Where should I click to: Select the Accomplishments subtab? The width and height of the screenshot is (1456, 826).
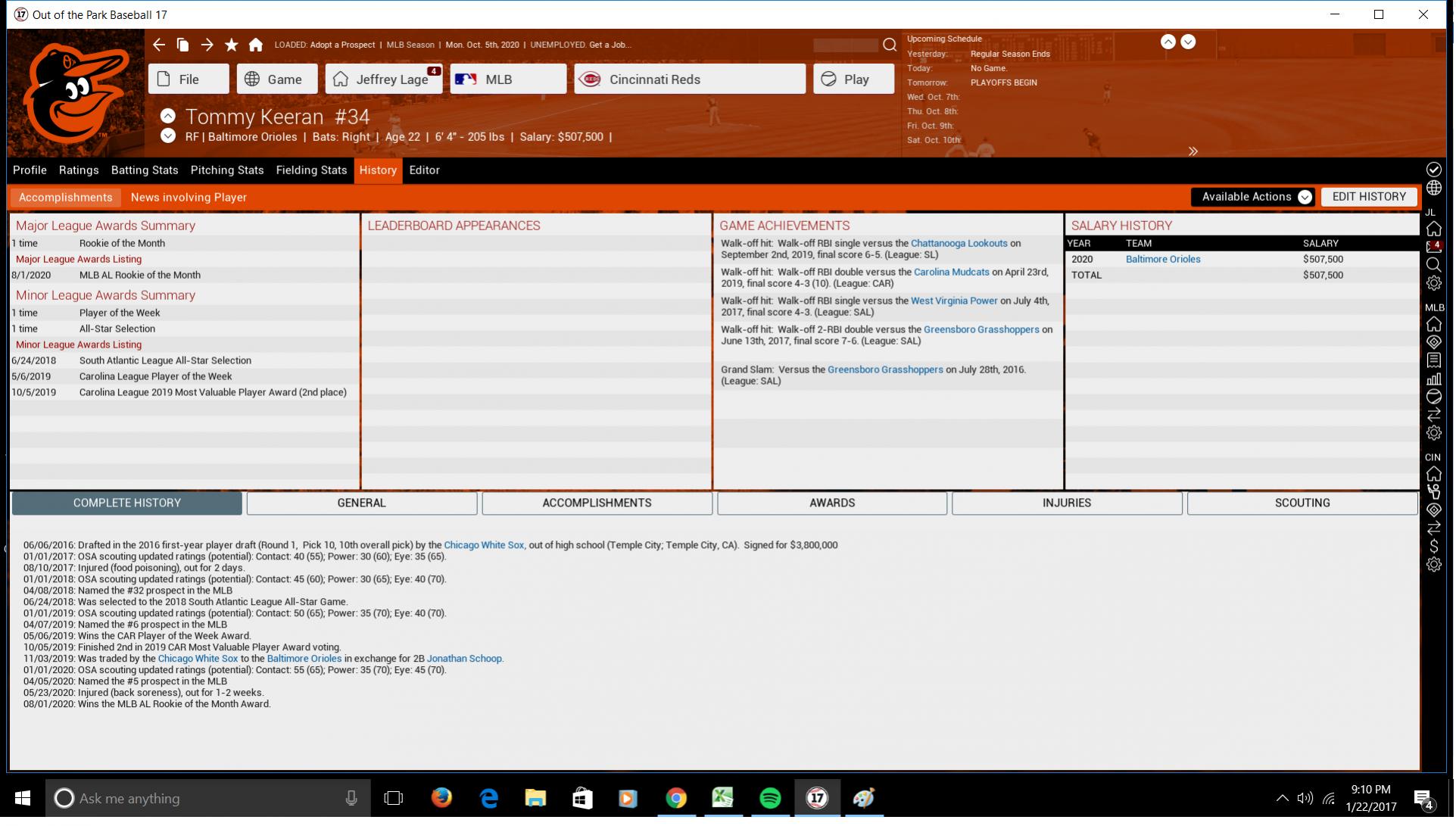[66, 198]
